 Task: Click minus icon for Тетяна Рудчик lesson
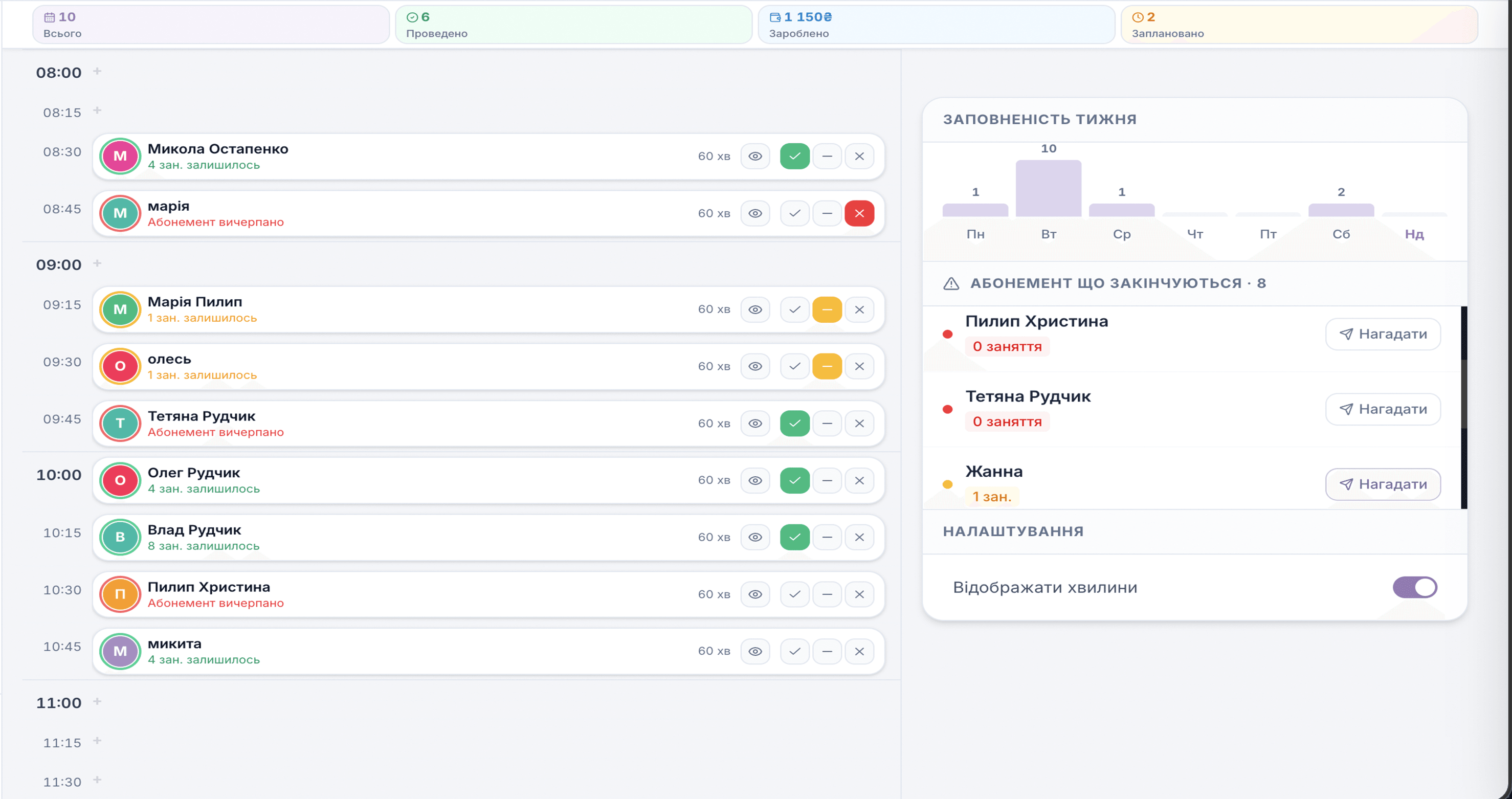827,423
